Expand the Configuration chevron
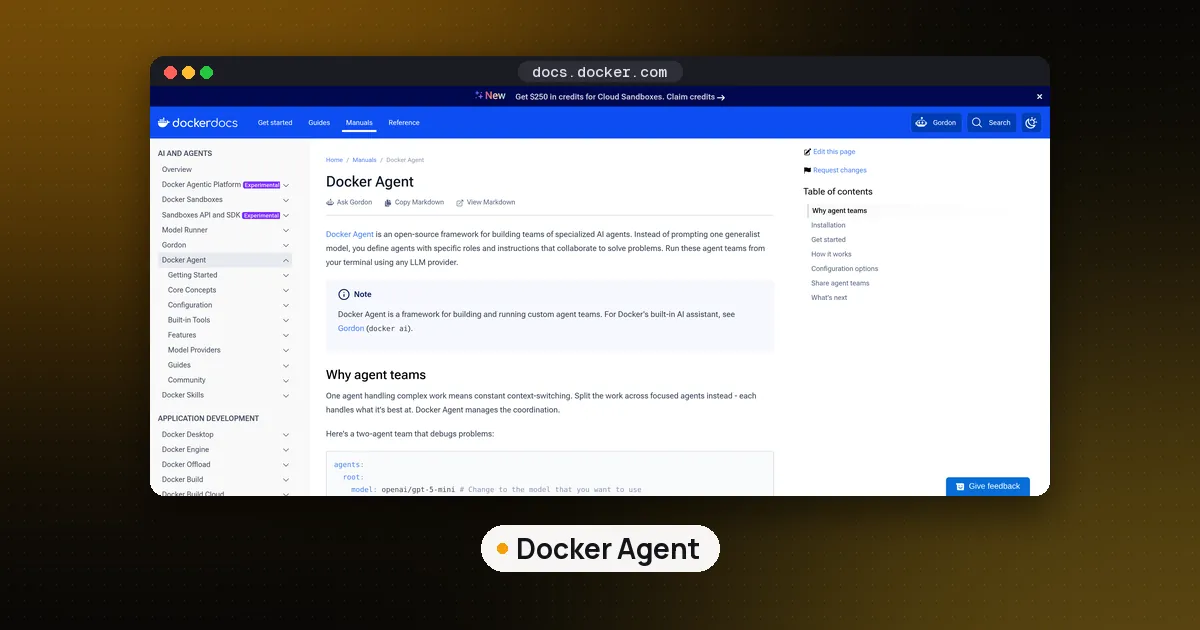This screenshot has height=630, width=1200. pos(286,305)
